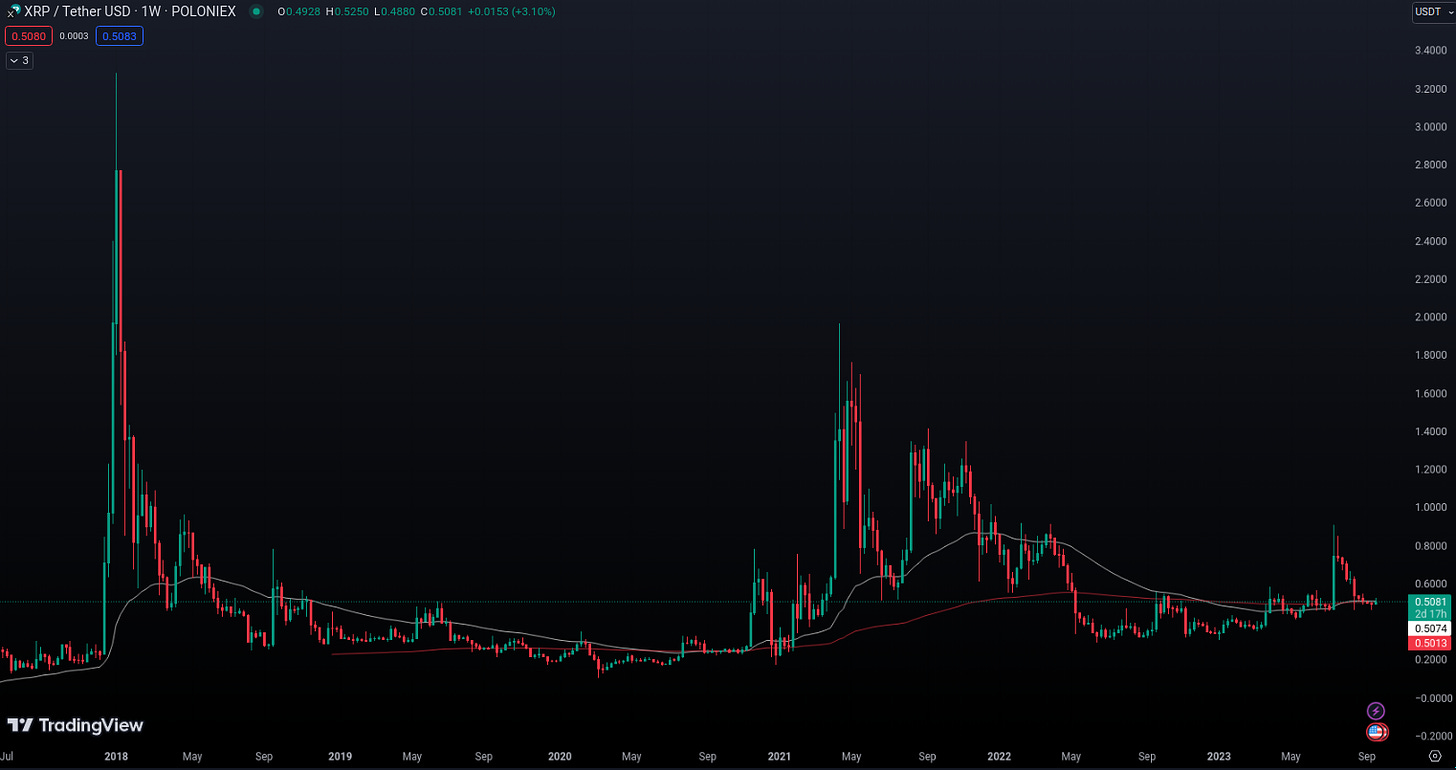Click the 3.4000 price scale label
This screenshot has height=770, width=1456.
coord(1430,50)
